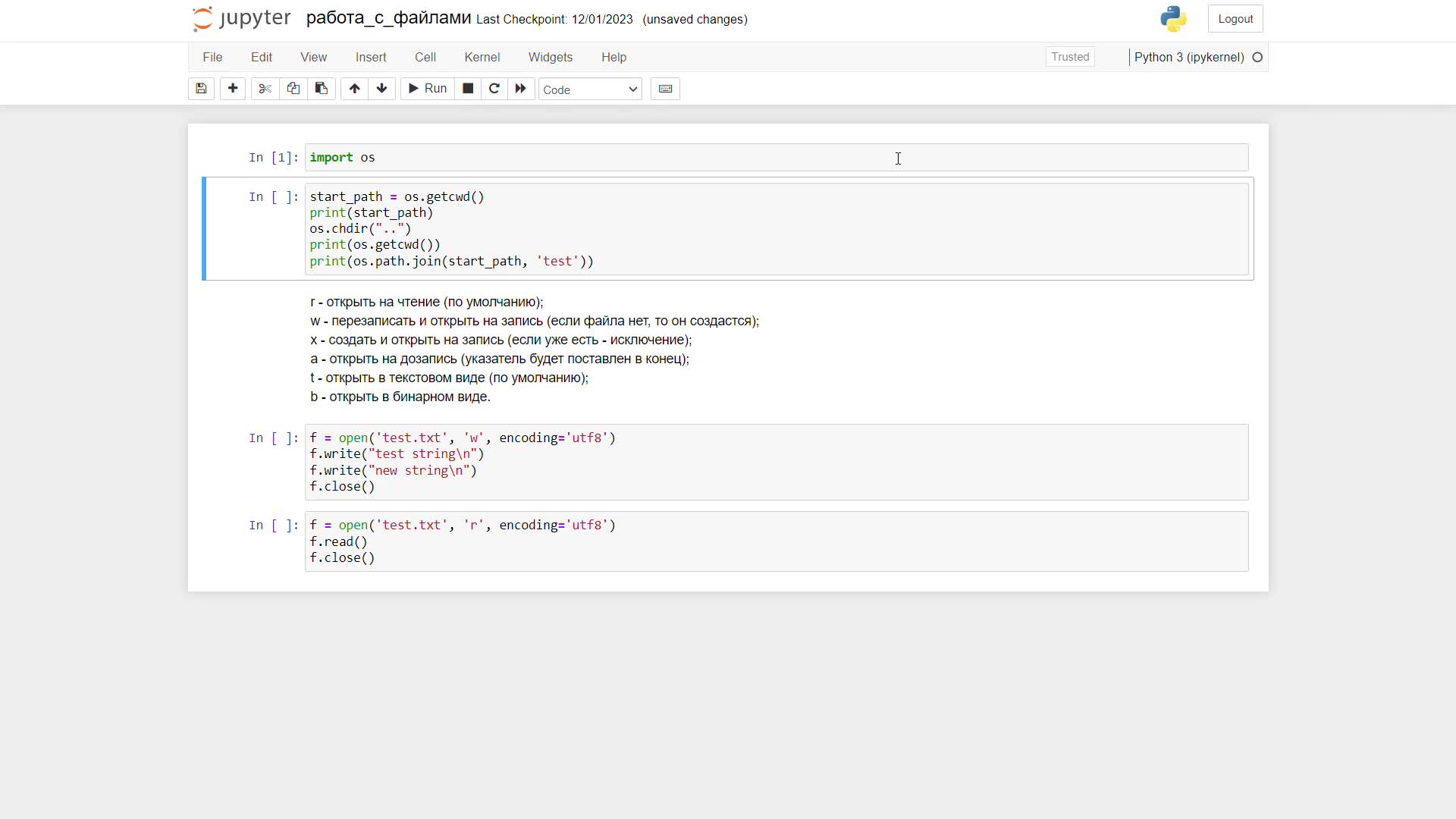Interrupt the kernel with stop icon
Screen dimensions: 1456x819
point(468,89)
